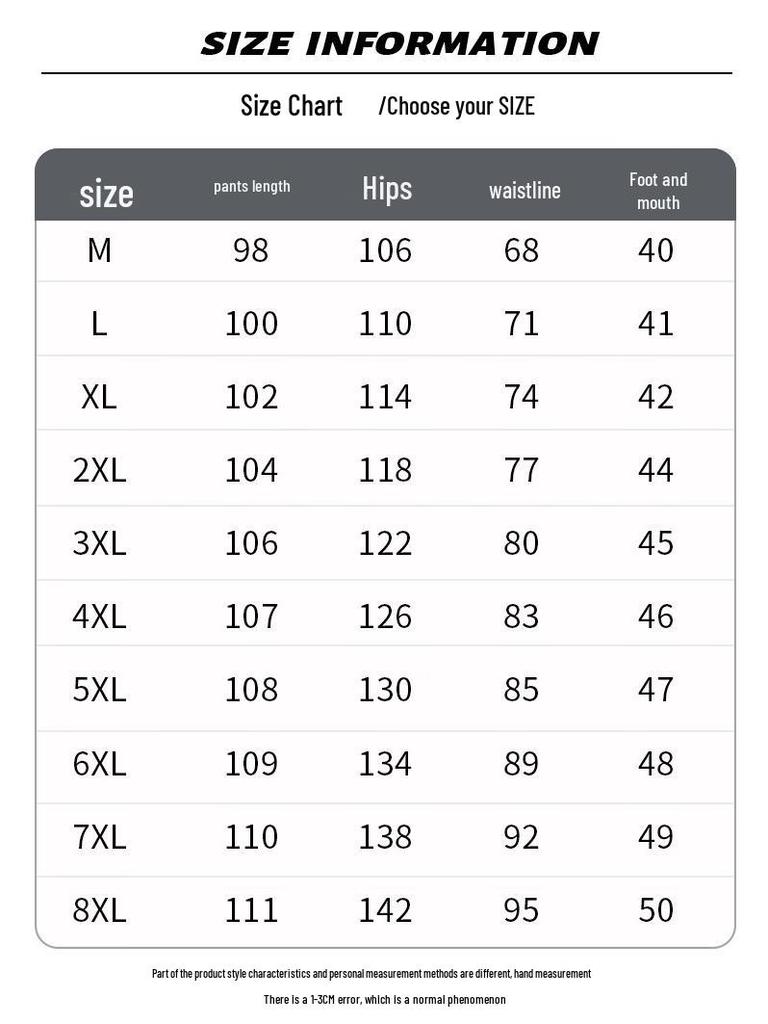Click the 8XL size row label
This screenshot has width=768, height=1024.
tap(99, 910)
